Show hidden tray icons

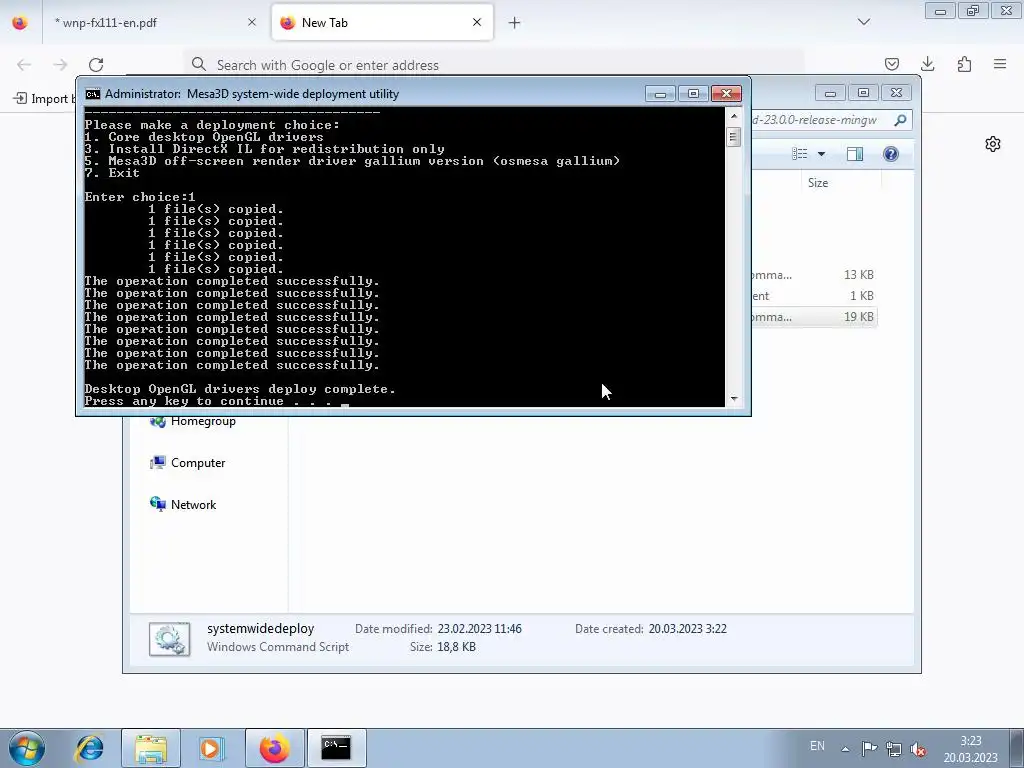845,749
